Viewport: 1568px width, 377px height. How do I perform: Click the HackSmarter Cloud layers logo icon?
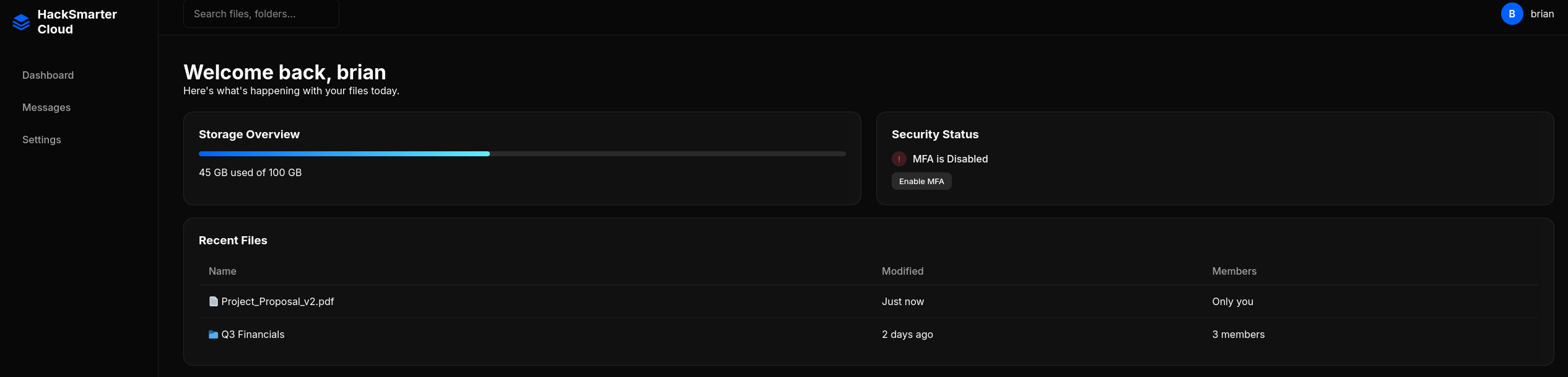pyautogui.click(x=21, y=22)
